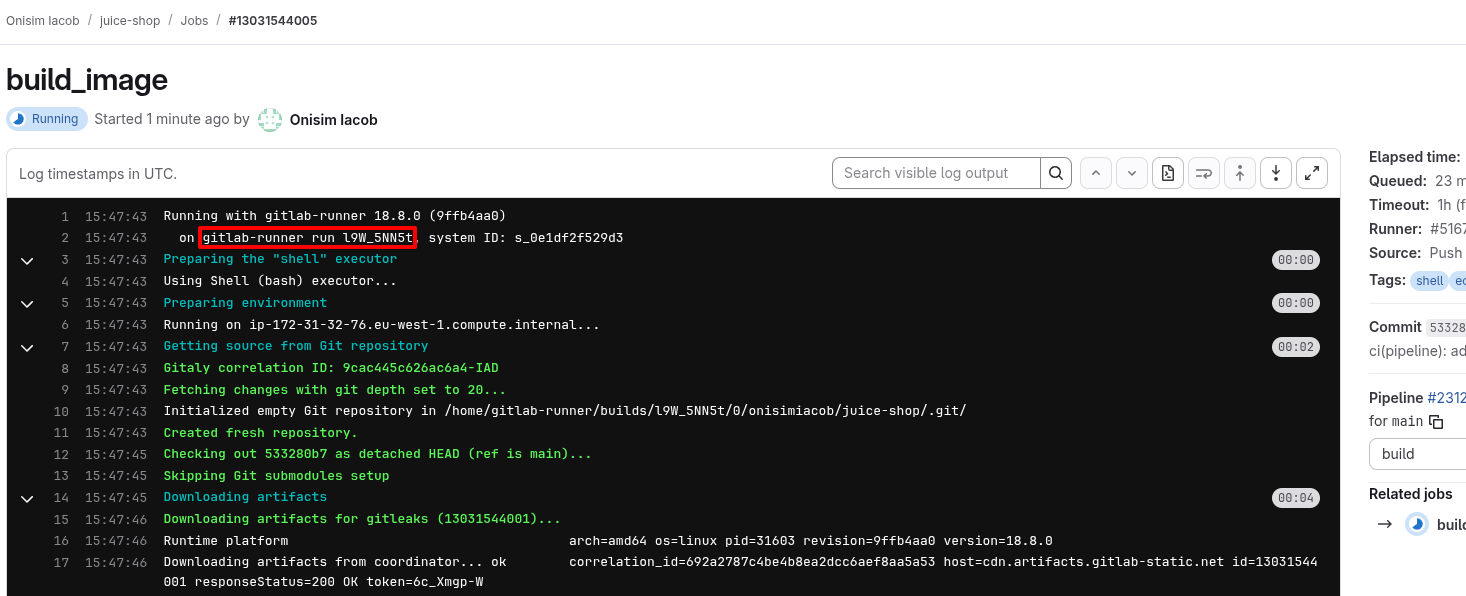Go to Jobs in breadcrumb

194,20
